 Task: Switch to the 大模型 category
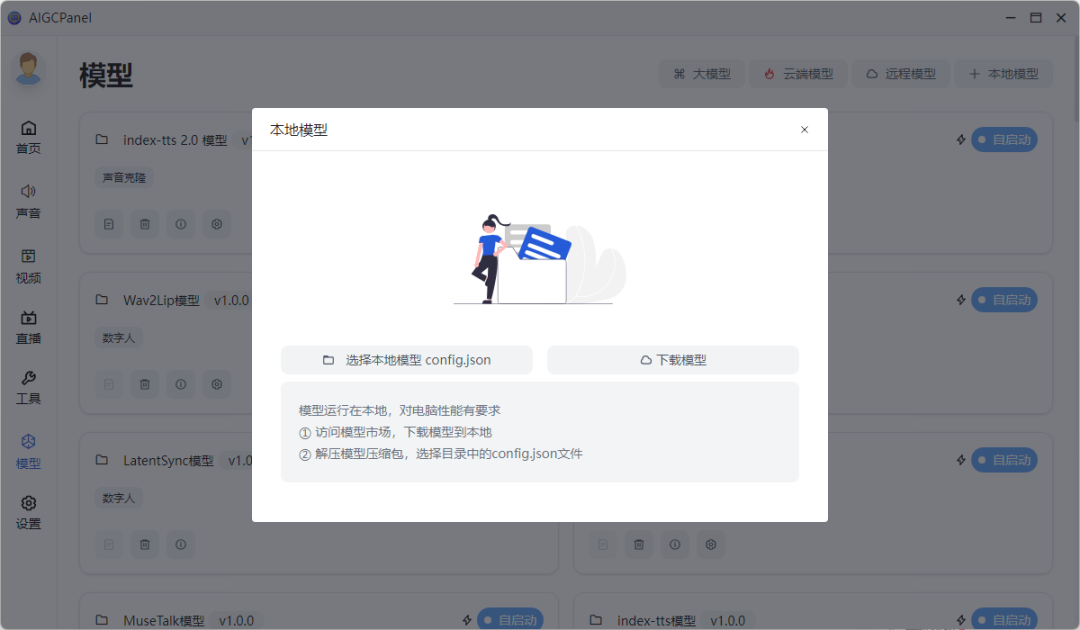pos(702,73)
